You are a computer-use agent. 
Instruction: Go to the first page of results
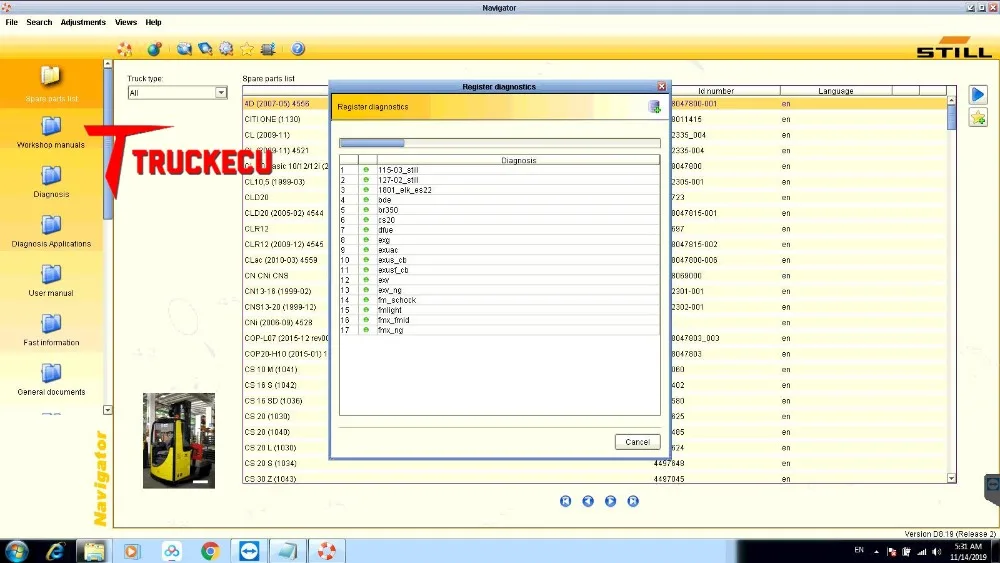coord(566,501)
